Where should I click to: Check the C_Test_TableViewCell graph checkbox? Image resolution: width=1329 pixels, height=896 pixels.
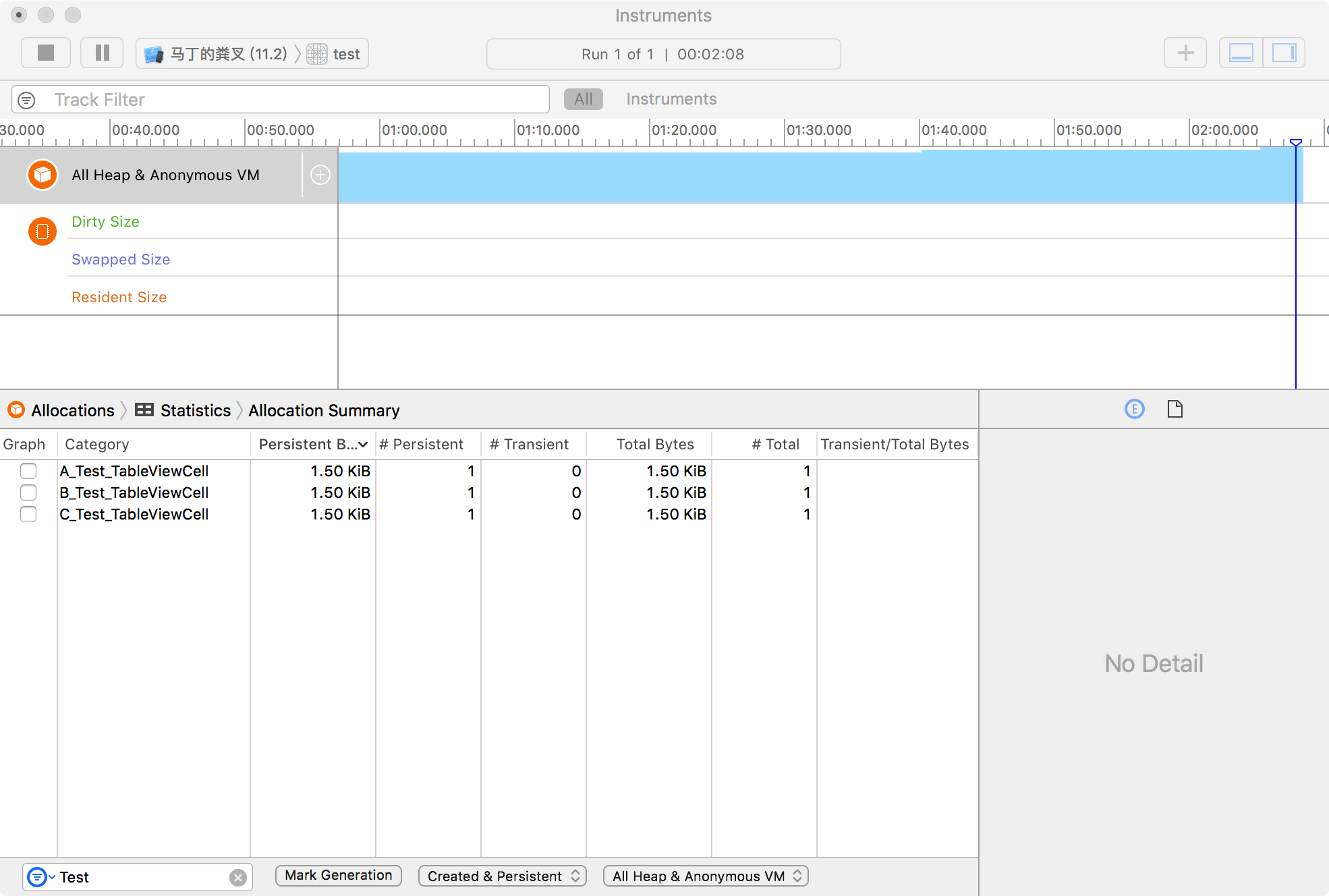pos(28,514)
